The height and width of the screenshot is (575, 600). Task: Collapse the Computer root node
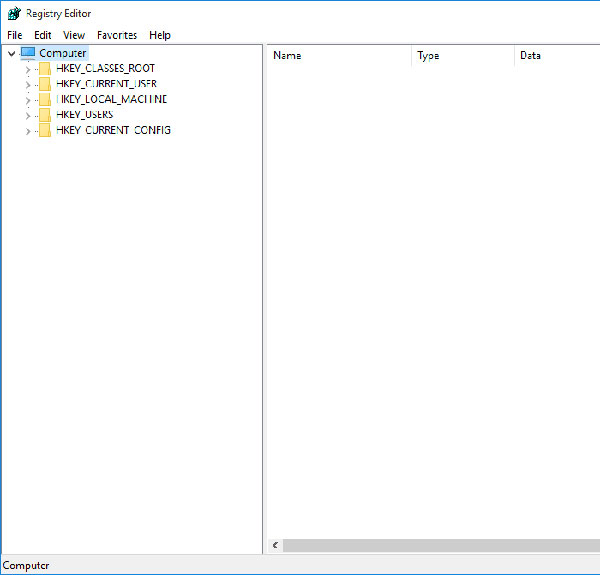(11, 54)
